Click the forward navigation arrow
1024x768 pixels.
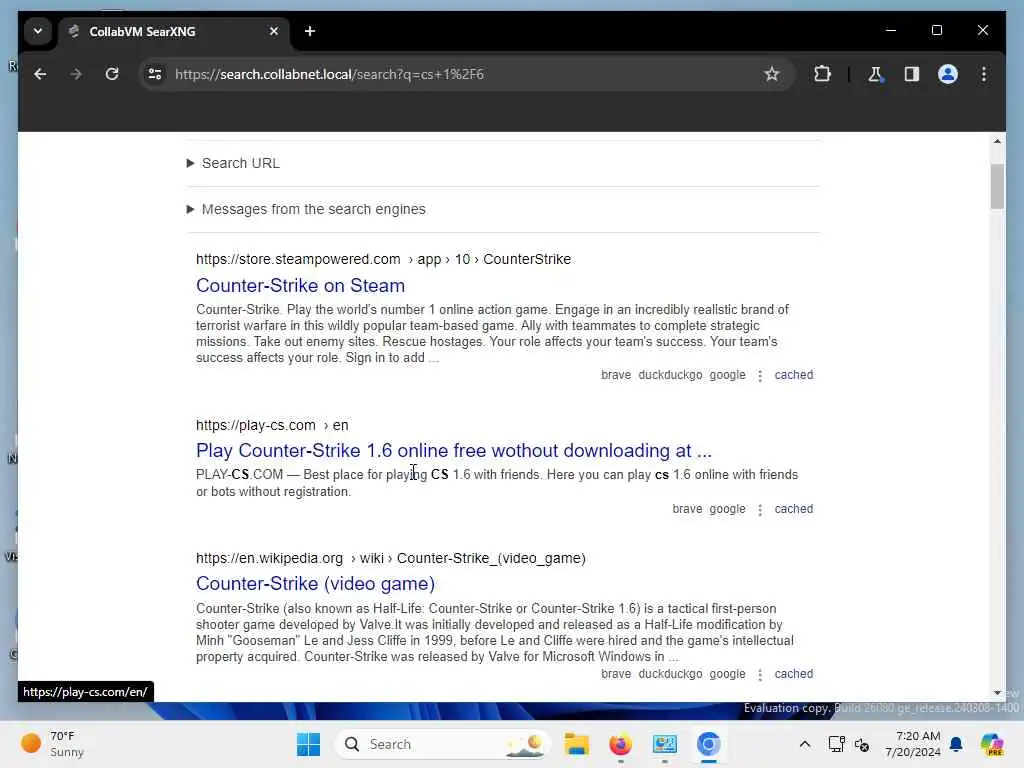(76, 74)
